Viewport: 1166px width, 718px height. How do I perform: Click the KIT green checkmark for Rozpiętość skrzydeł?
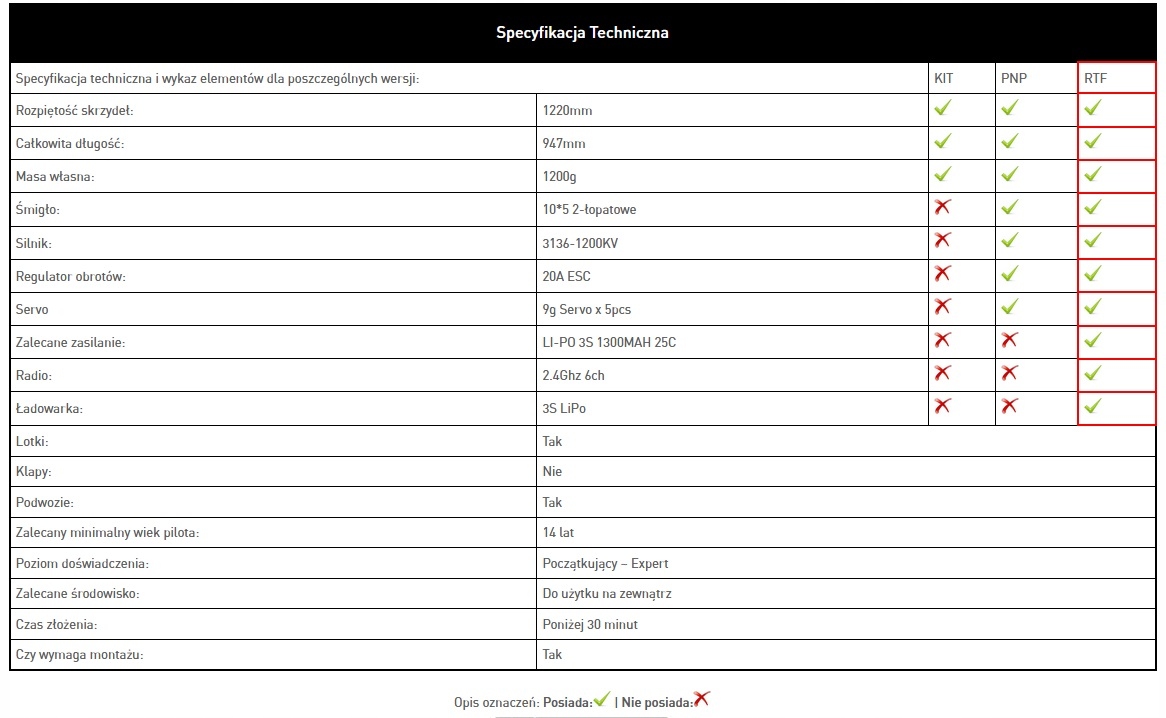(x=942, y=108)
